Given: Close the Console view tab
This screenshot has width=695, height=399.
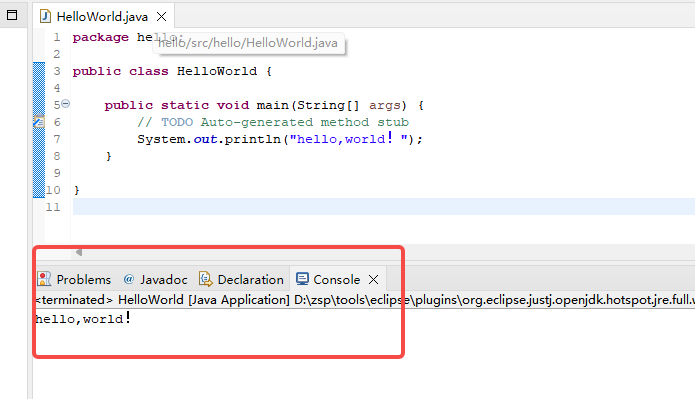Looking at the screenshot, I should (x=374, y=279).
